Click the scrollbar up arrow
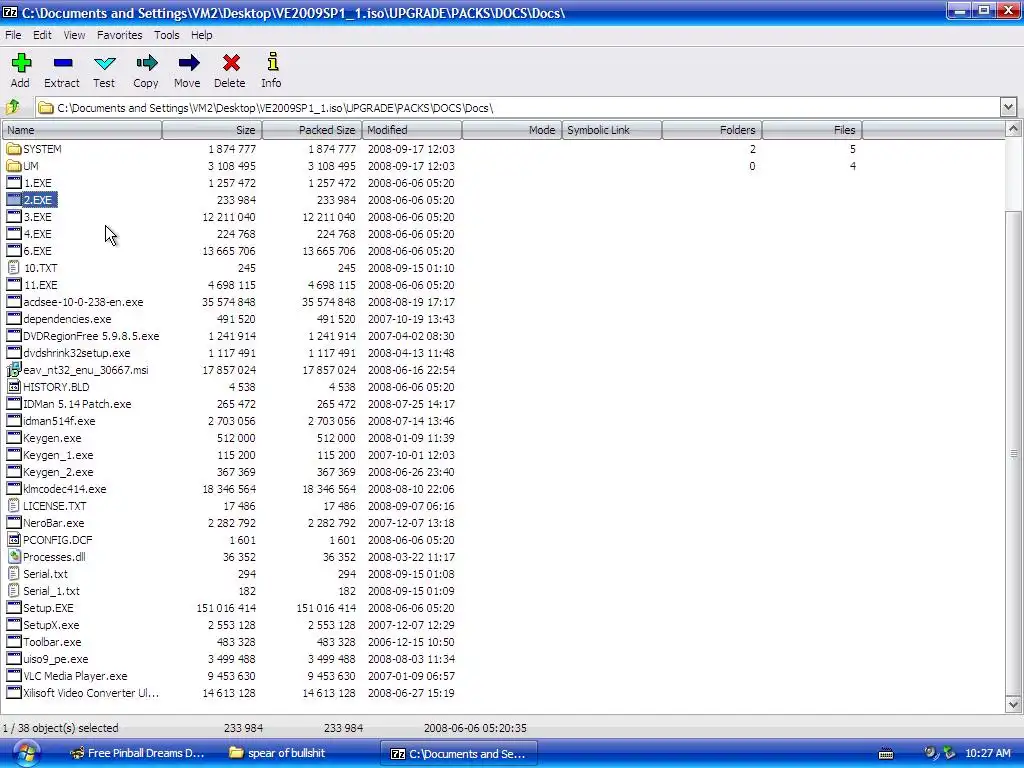 (1013, 129)
